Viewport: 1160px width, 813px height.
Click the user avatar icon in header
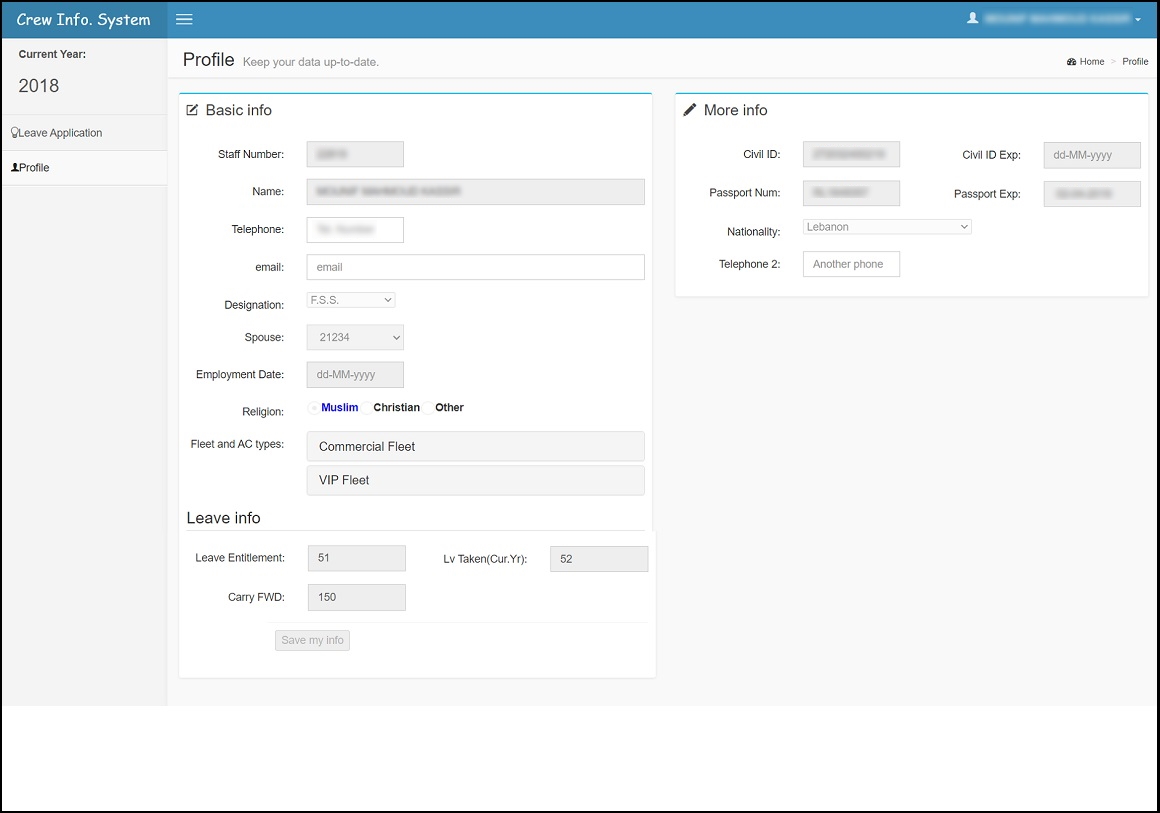tap(972, 19)
